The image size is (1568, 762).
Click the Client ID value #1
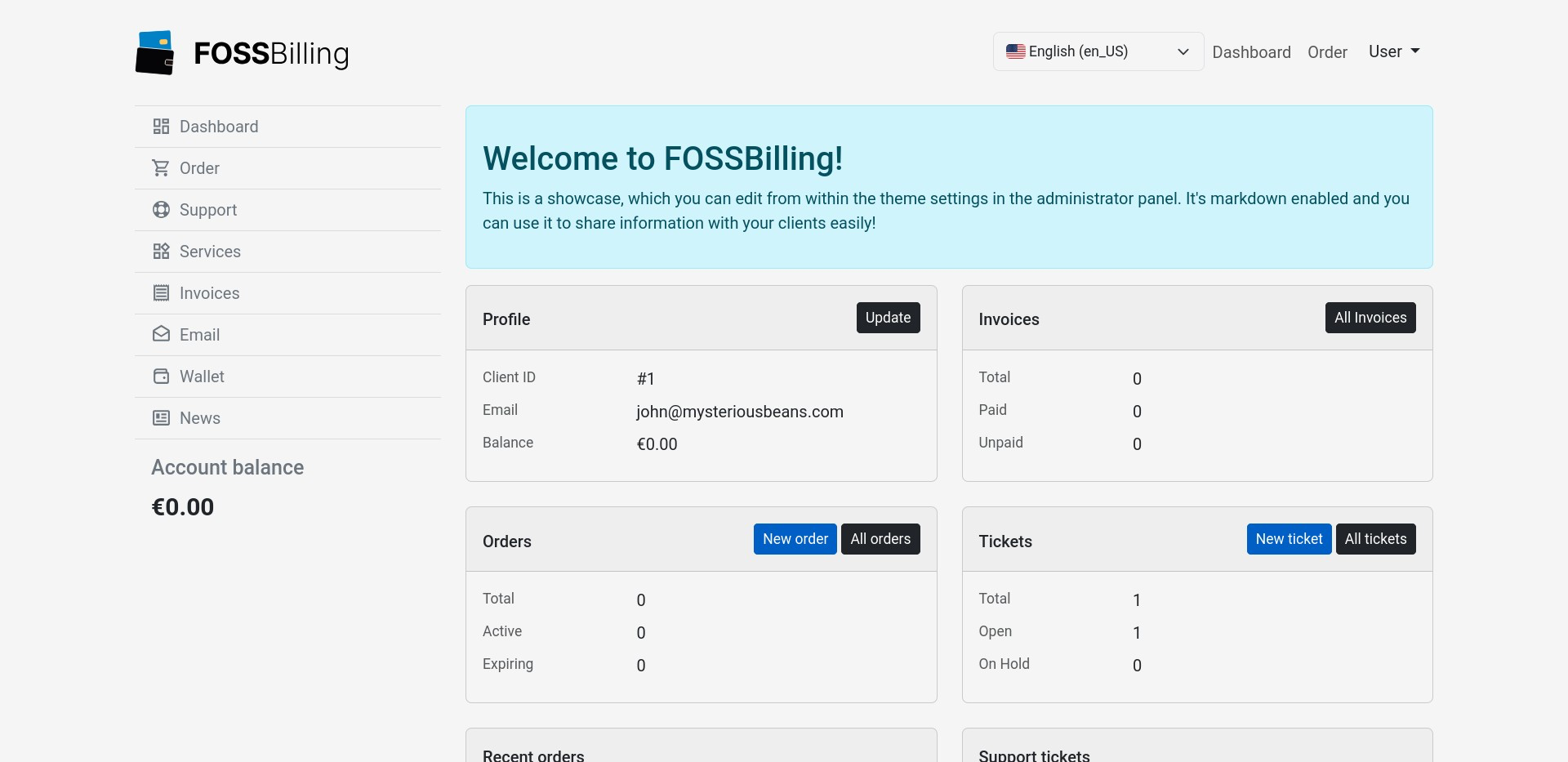tap(645, 379)
